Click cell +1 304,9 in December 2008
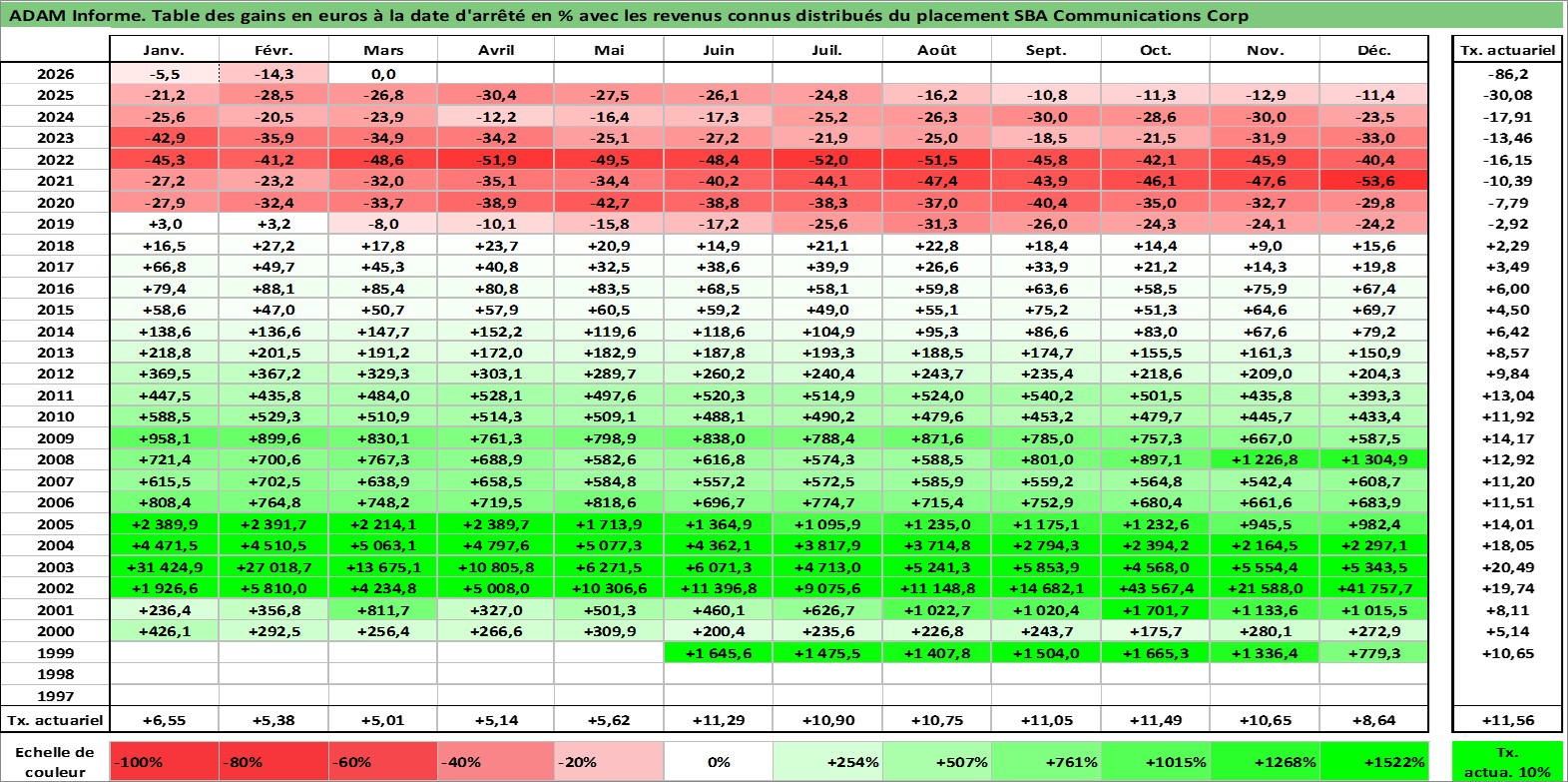This screenshot has width=1568, height=782. (x=1373, y=459)
